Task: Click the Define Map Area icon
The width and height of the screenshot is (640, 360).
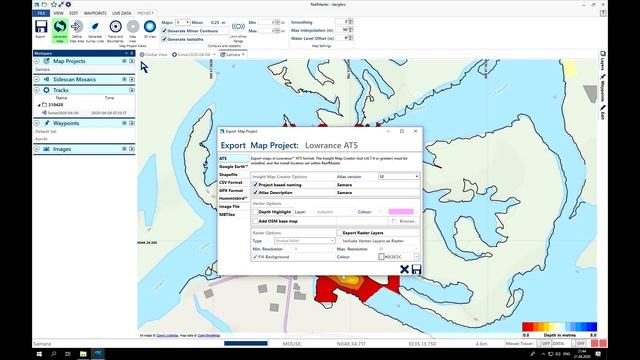Action: coord(77,27)
